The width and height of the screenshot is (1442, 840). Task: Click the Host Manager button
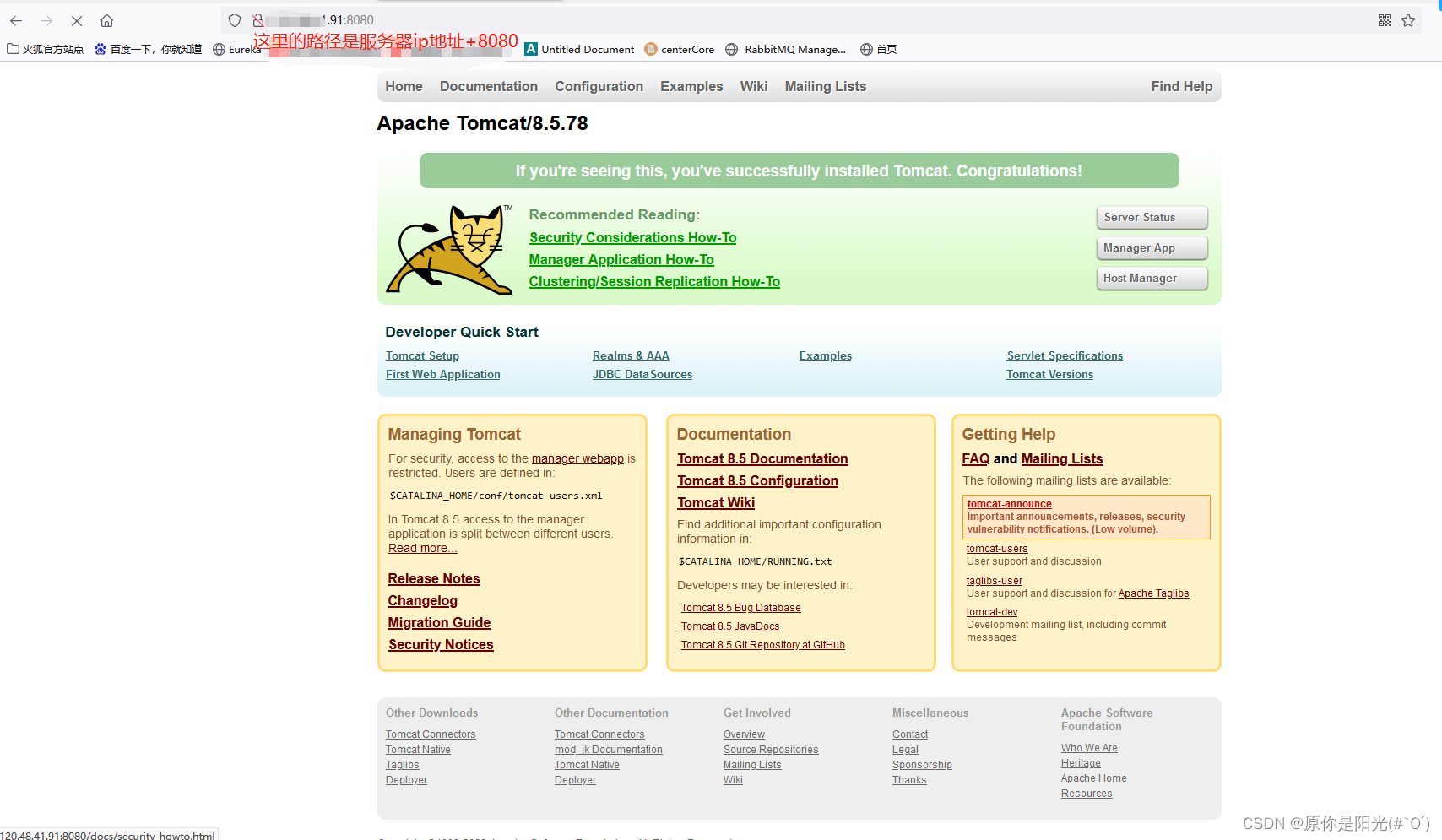(1152, 278)
